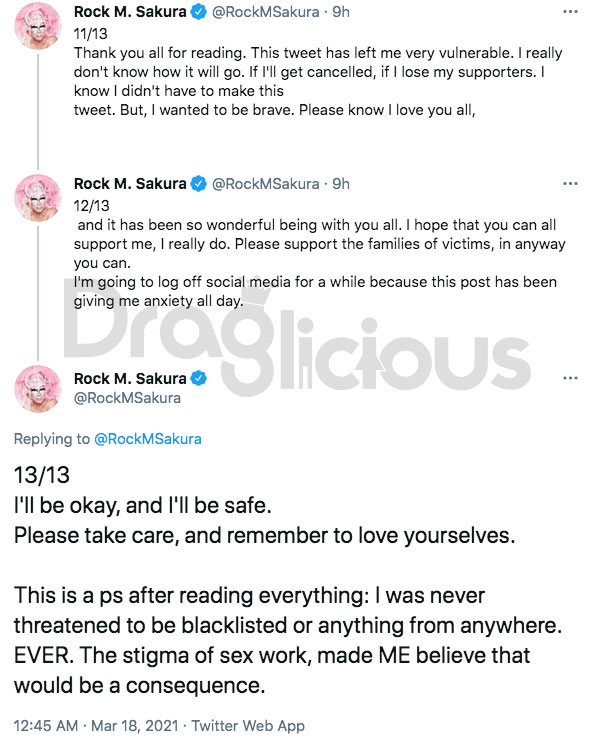Viewport: 594px width, 739px height.
Task: Open the profile avatar beside the 11/13 tweet
Action: coord(38,26)
